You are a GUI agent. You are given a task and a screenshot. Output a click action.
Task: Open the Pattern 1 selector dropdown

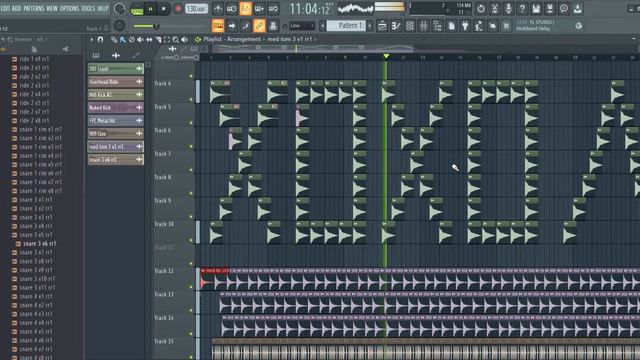coord(348,26)
